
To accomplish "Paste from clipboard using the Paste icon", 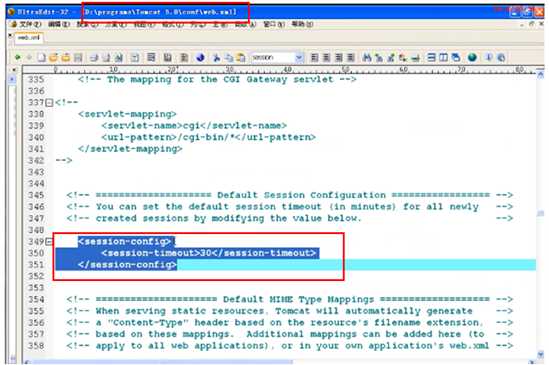I will pos(241,57).
